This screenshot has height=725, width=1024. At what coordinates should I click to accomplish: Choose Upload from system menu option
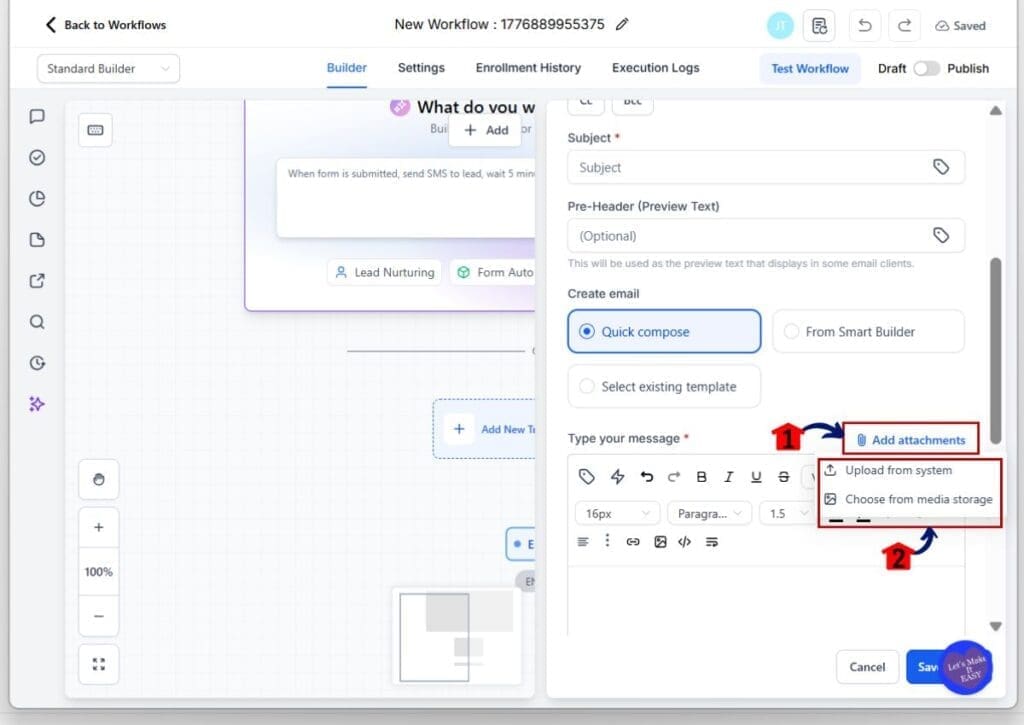pos(898,471)
